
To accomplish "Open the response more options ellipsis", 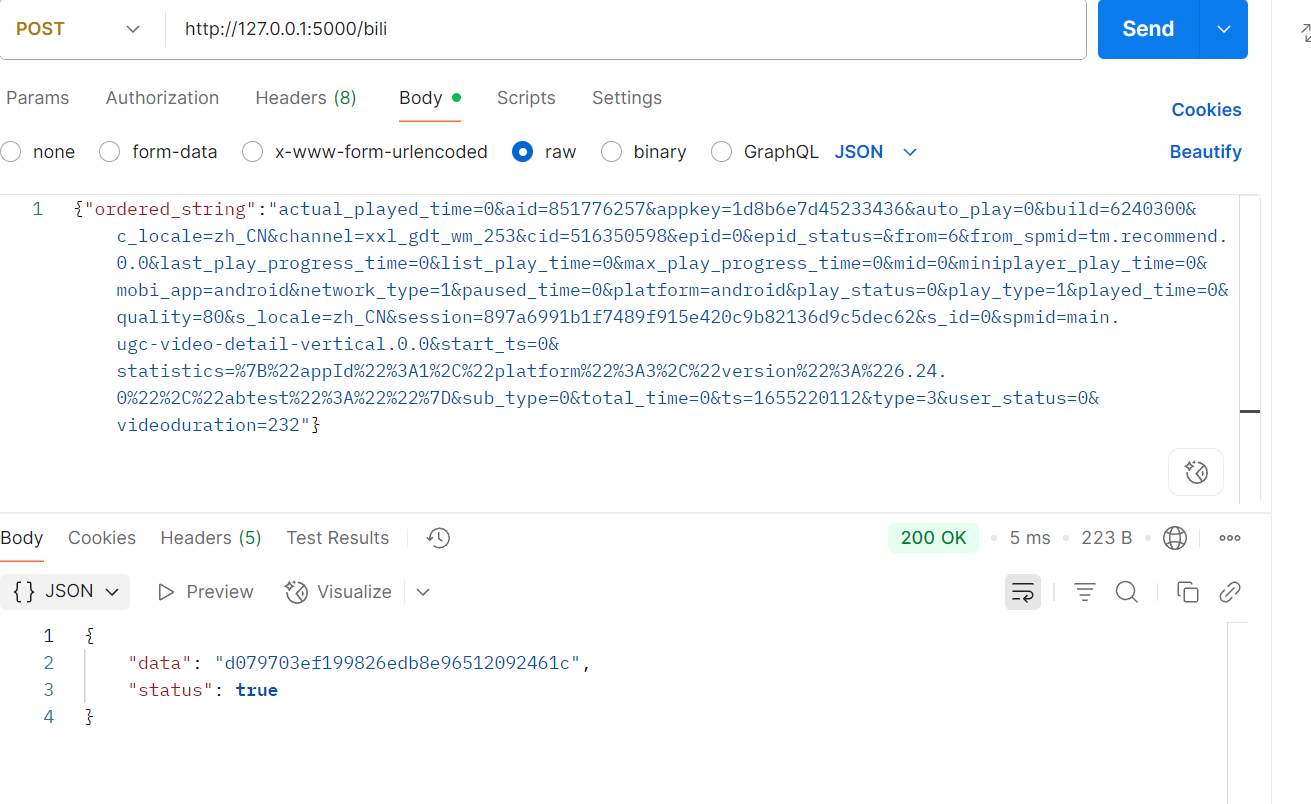I will 1230,538.
